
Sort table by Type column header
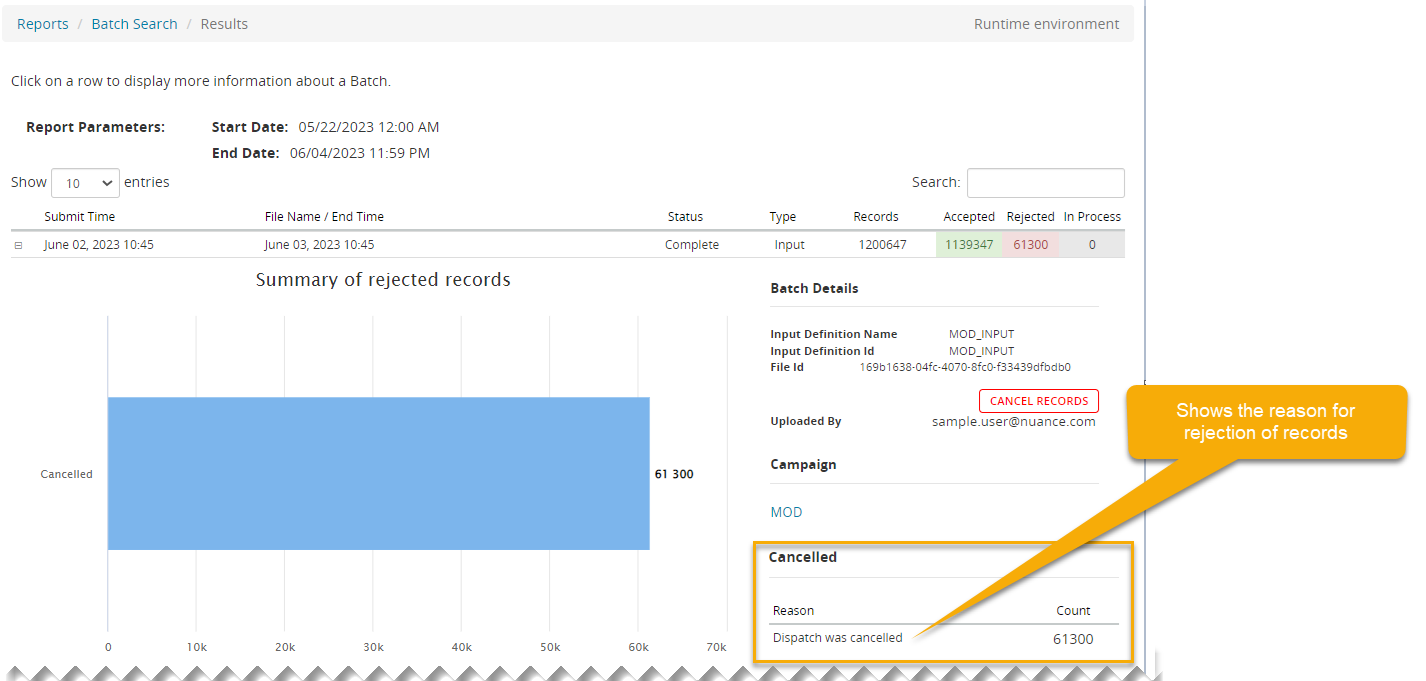[782, 217]
